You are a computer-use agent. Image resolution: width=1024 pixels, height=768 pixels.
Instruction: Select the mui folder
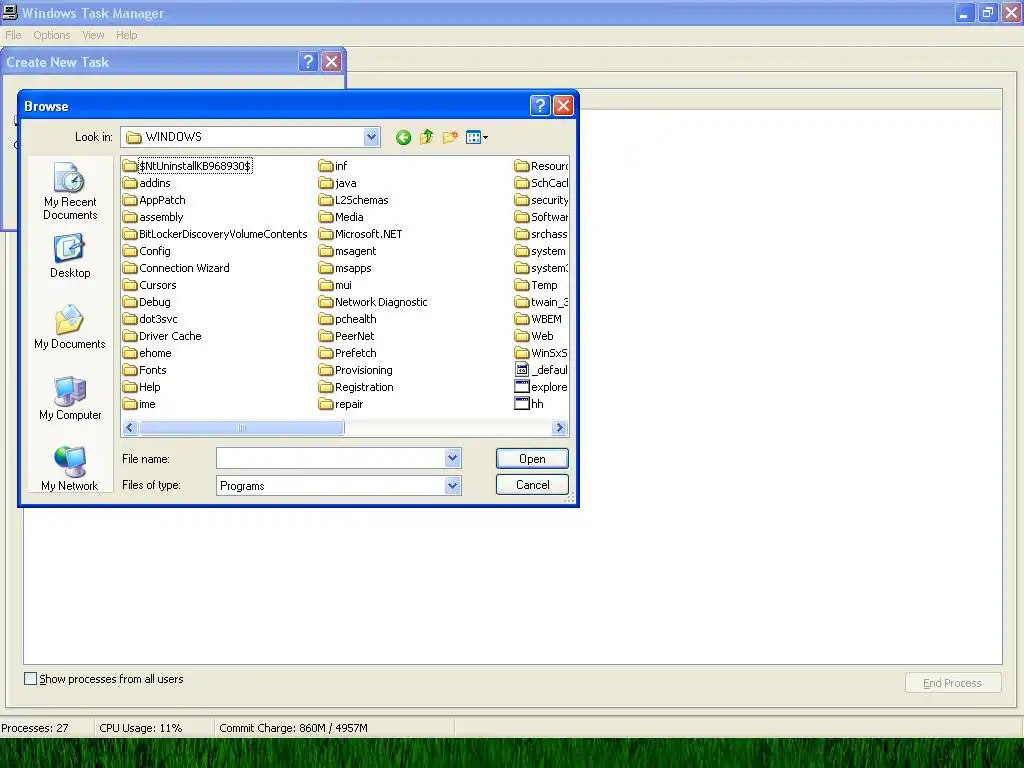[x=335, y=285]
